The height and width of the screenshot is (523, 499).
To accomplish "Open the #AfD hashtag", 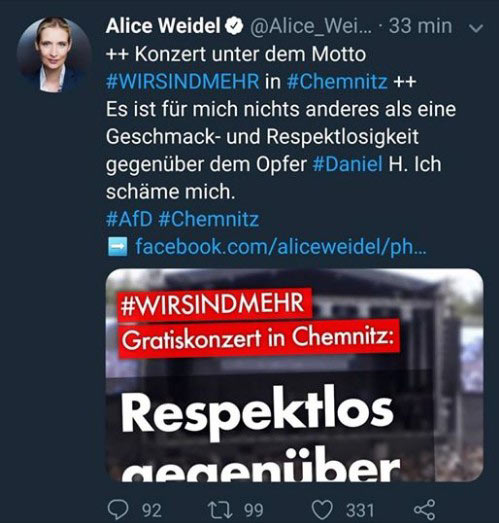I will coord(129,219).
